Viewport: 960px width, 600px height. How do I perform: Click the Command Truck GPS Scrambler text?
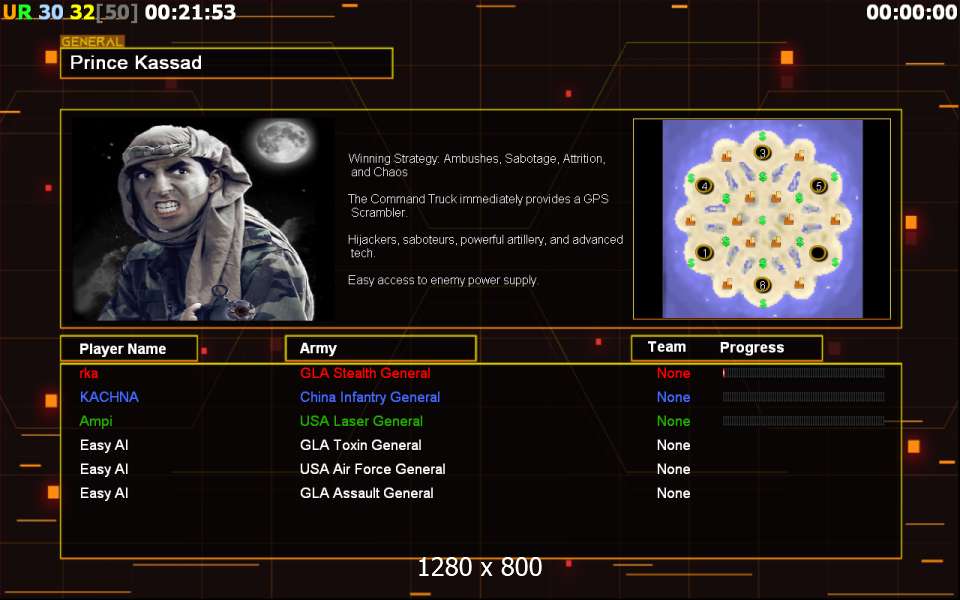coord(478,206)
